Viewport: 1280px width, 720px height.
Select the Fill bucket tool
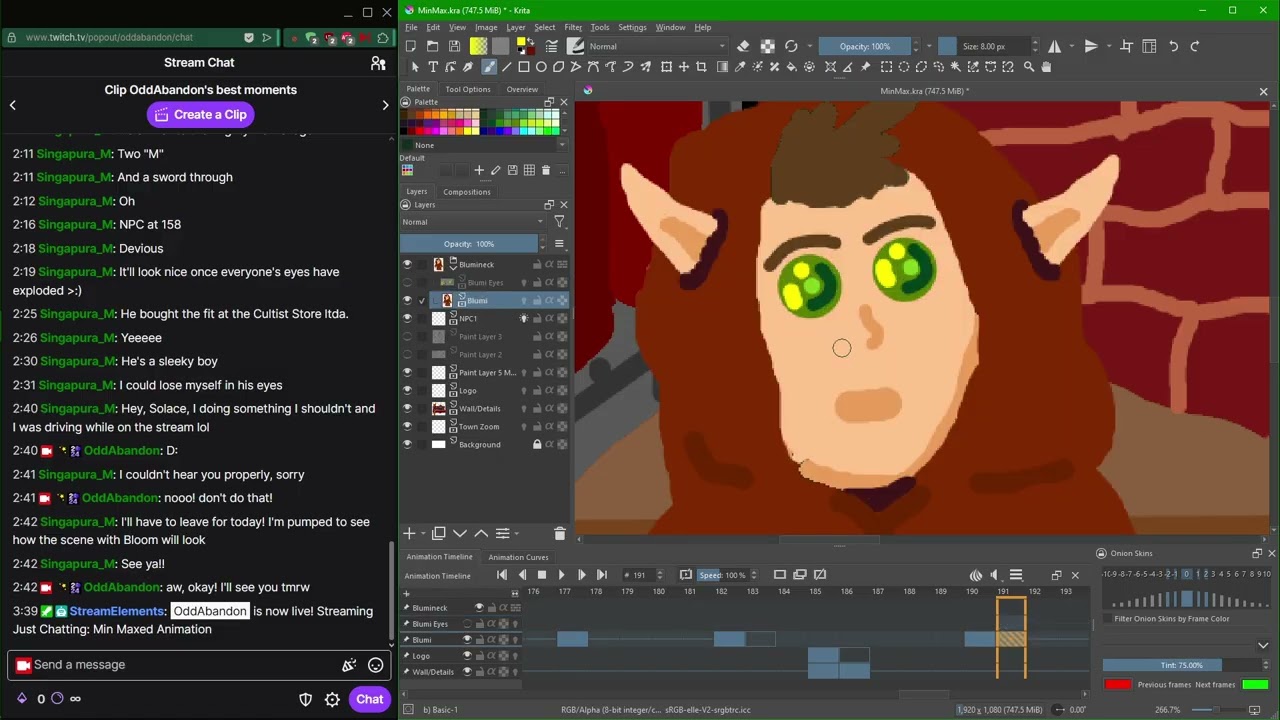[x=792, y=67]
